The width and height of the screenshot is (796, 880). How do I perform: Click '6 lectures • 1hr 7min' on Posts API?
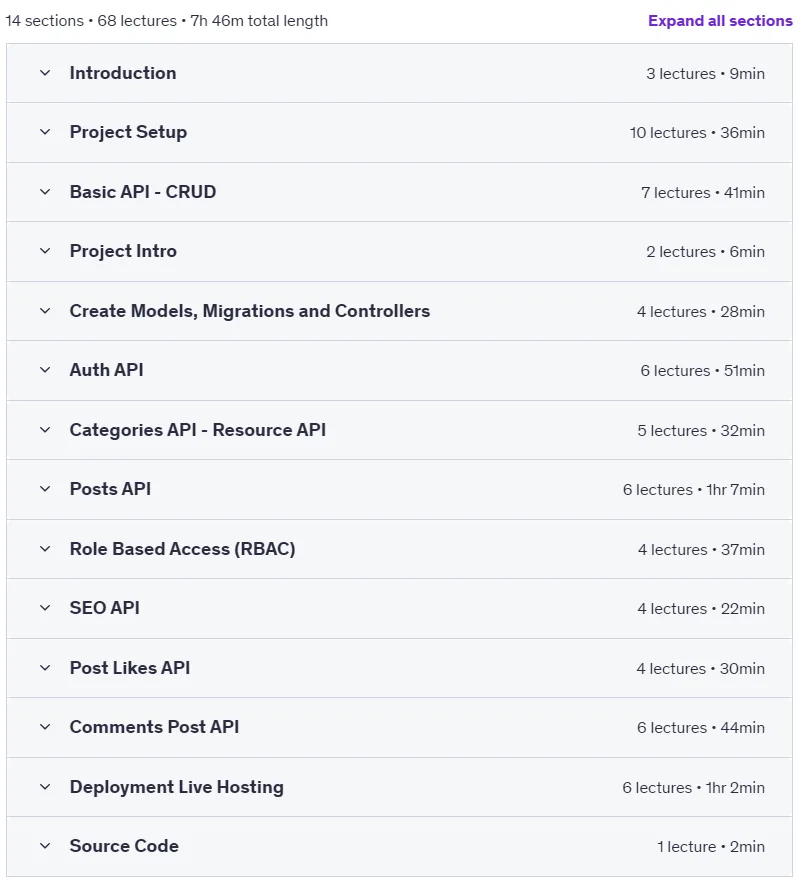pyautogui.click(x=693, y=490)
